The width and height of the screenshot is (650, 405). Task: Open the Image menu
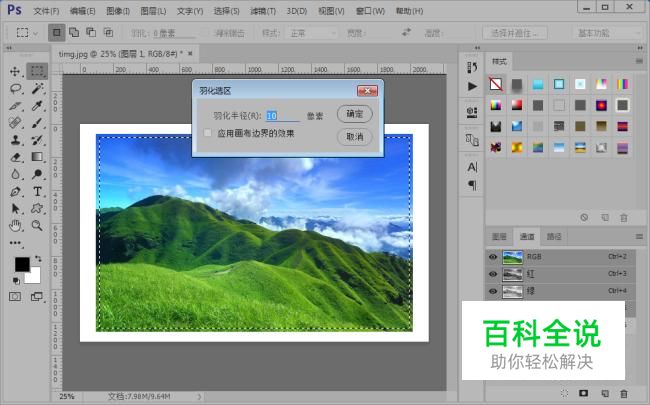tap(118, 11)
